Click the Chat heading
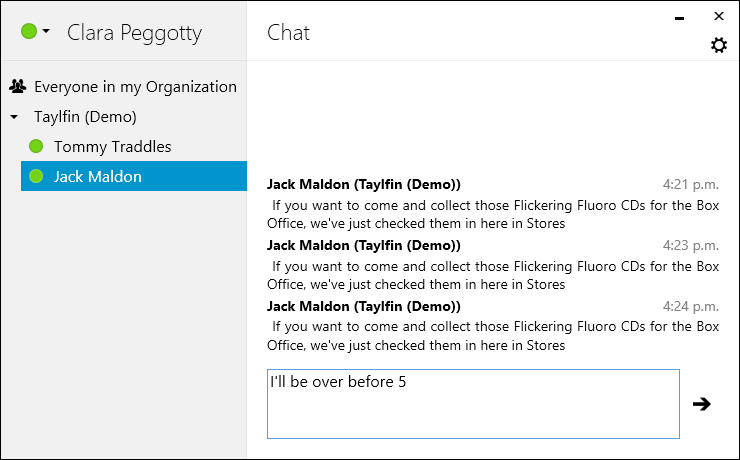This screenshot has height=460, width=740. pos(288,33)
